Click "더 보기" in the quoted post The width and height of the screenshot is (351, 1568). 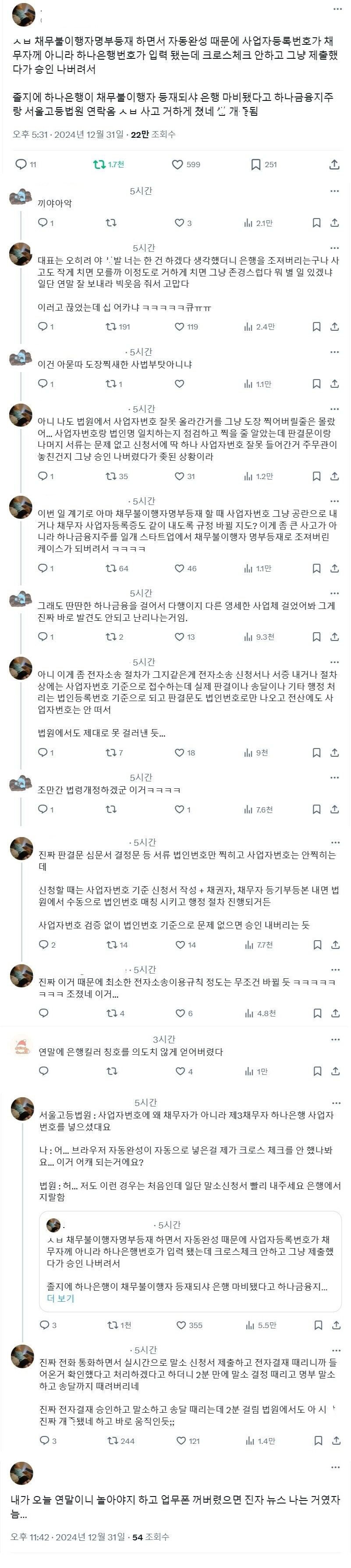click(x=60, y=1298)
